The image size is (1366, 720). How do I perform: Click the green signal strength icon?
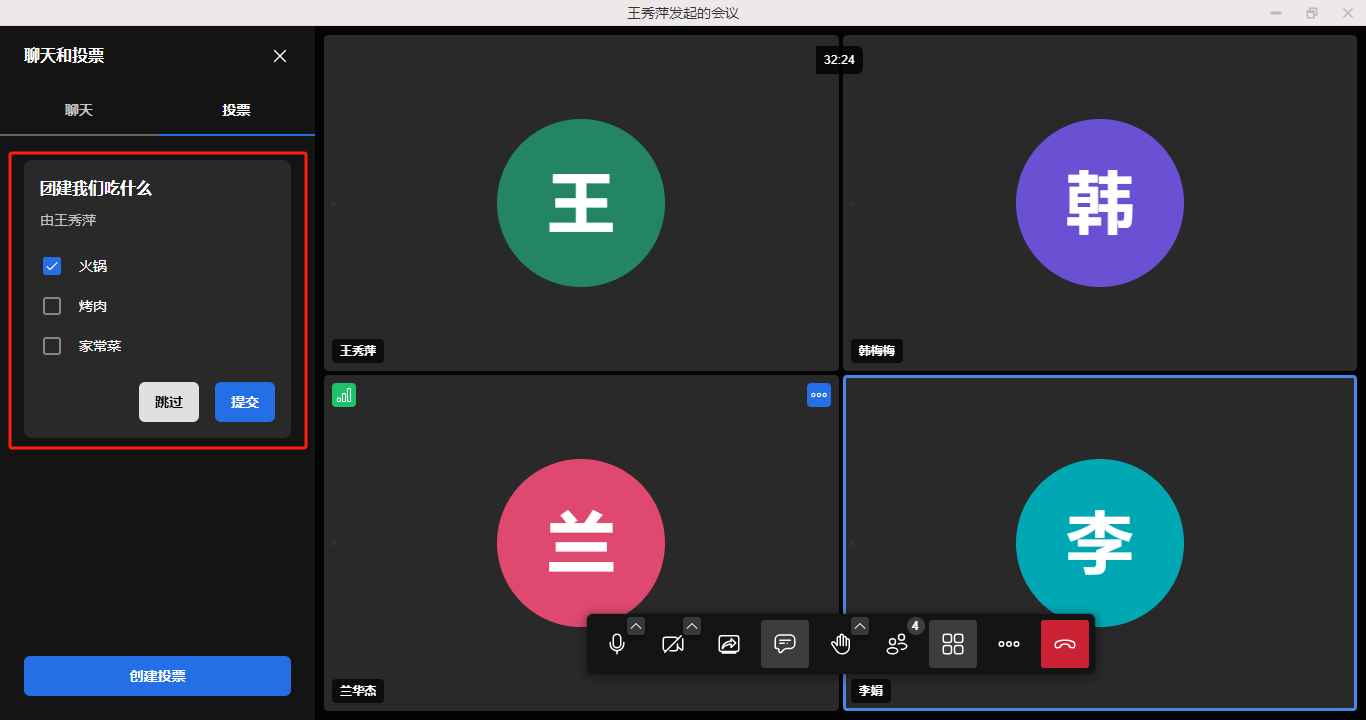click(x=344, y=395)
